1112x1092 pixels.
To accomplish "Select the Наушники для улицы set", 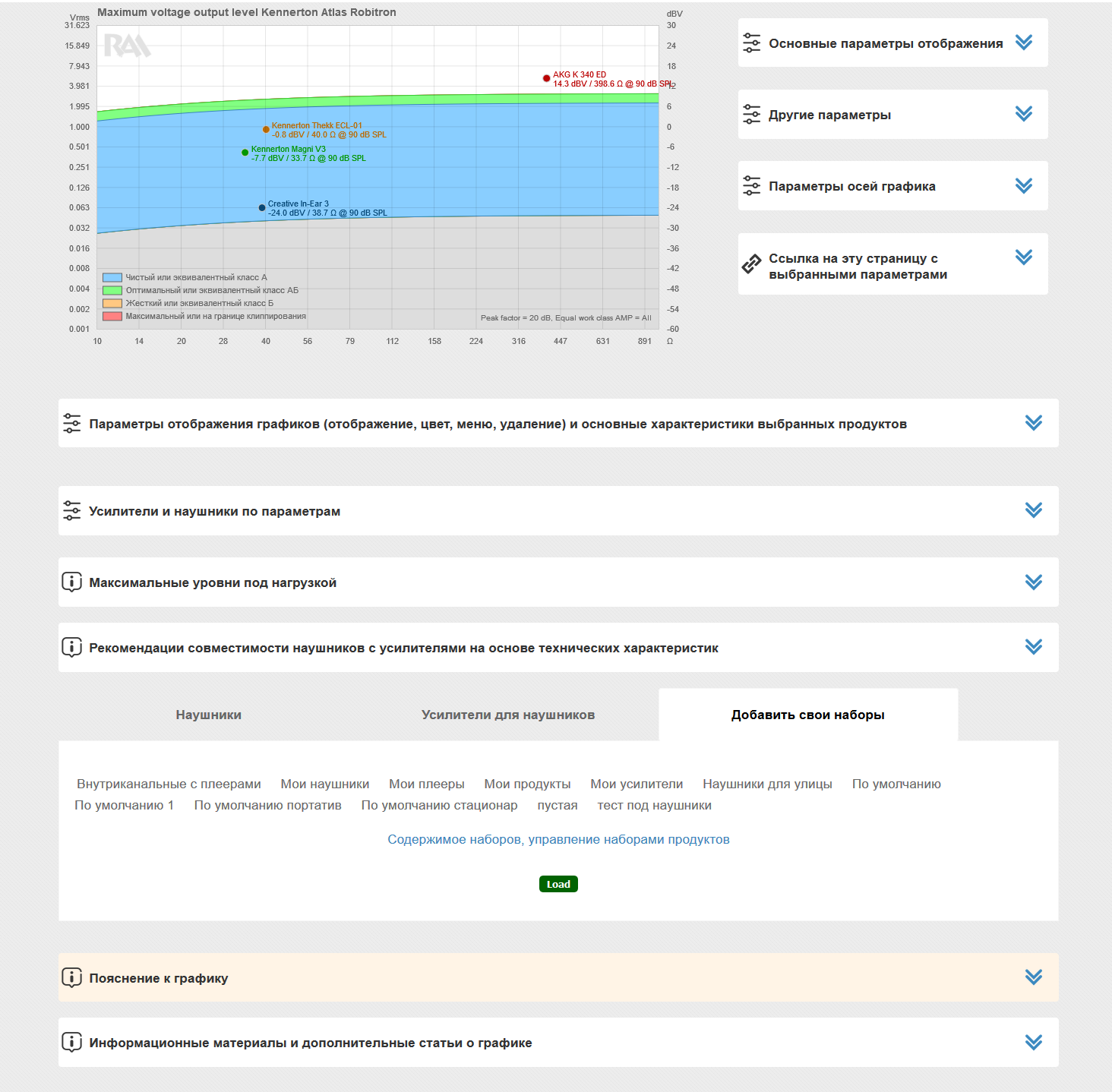I will [767, 784].
